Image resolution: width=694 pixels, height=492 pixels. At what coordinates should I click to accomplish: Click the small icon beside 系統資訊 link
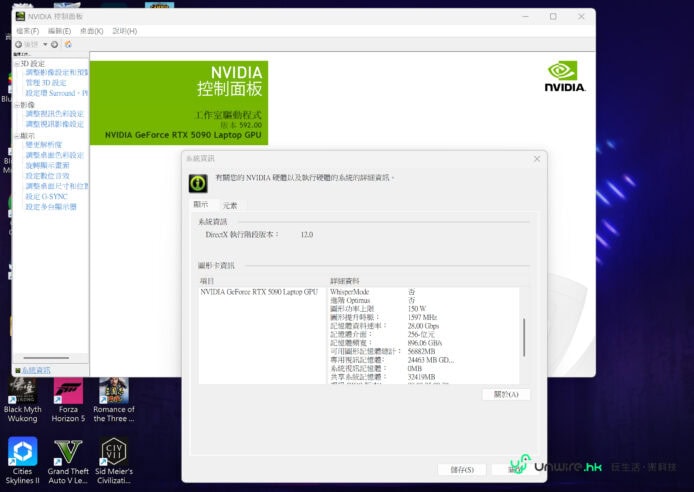[18, 370]
